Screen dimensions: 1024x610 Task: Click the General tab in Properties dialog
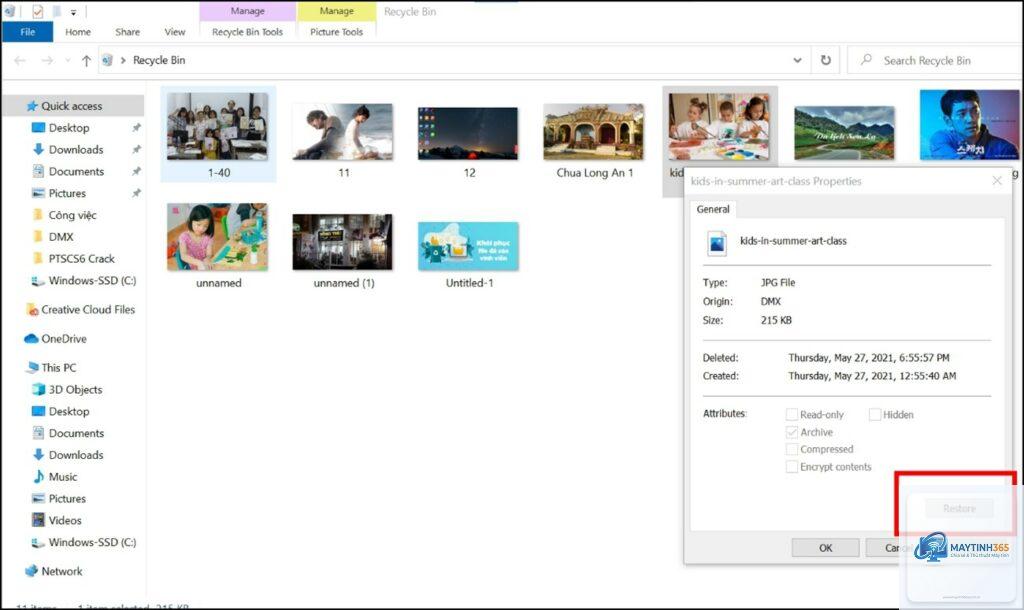712,209
